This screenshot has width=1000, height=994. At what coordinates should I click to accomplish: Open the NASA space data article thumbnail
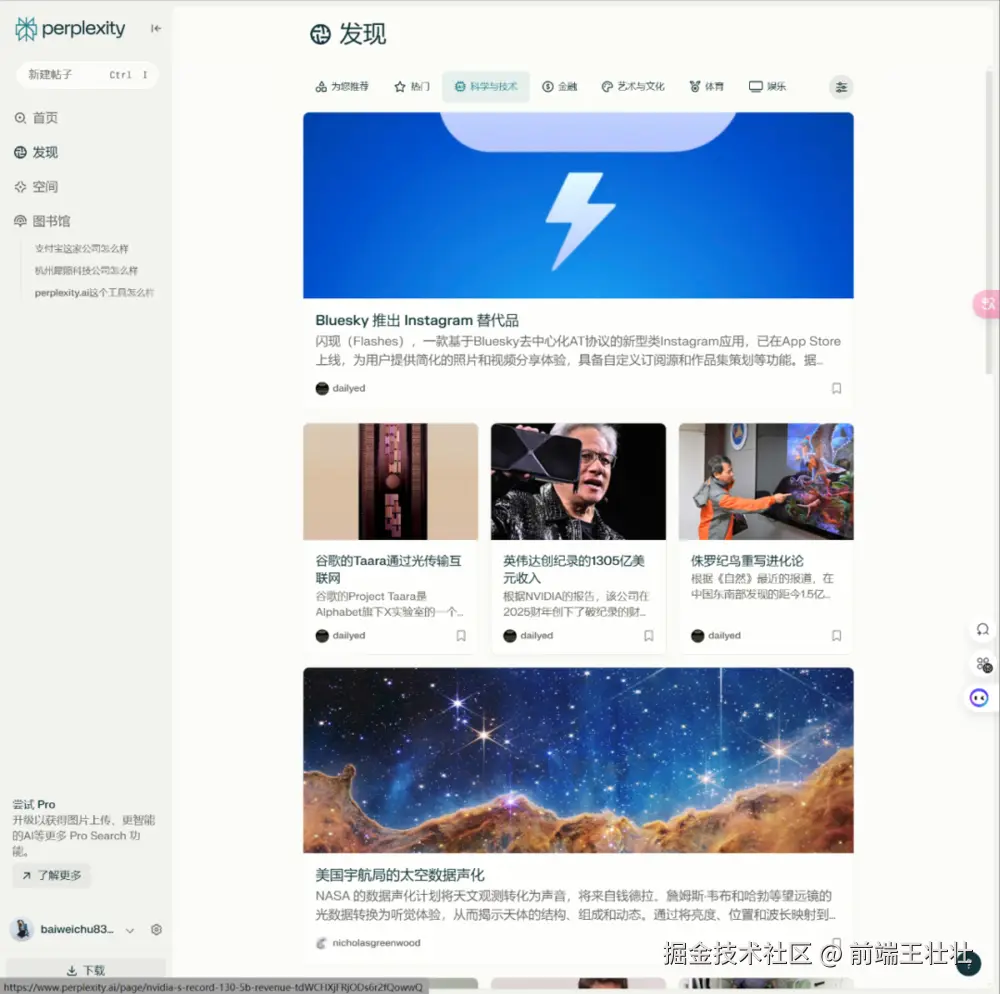click(x=578, y=758)
